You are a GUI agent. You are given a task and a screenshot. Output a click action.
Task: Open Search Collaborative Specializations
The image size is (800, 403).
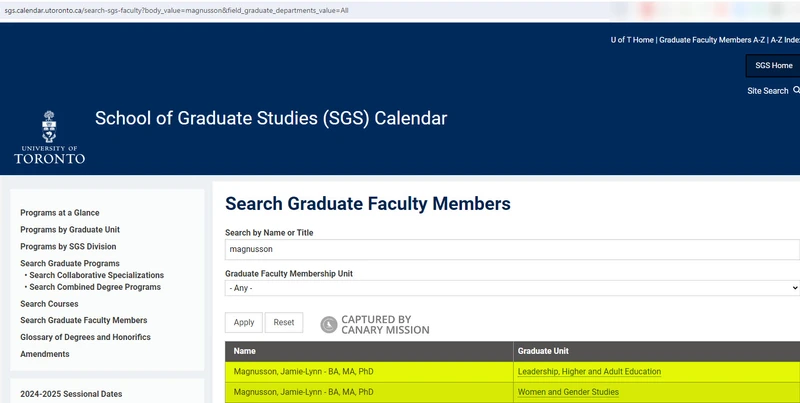tap(96, 275)
